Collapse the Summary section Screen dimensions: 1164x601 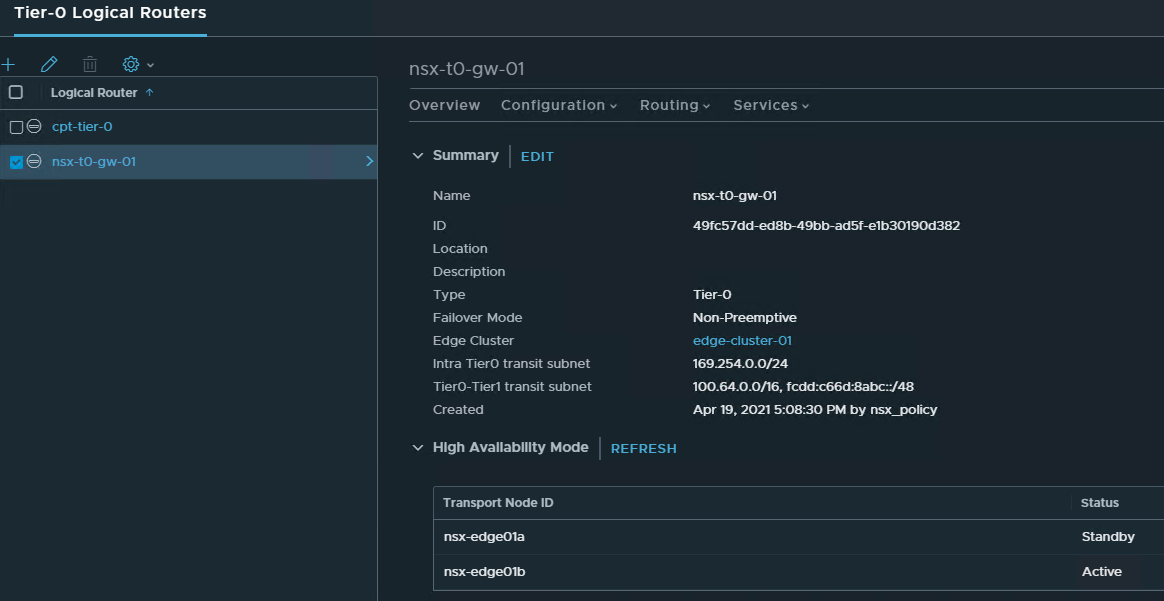tap(418, 155)
